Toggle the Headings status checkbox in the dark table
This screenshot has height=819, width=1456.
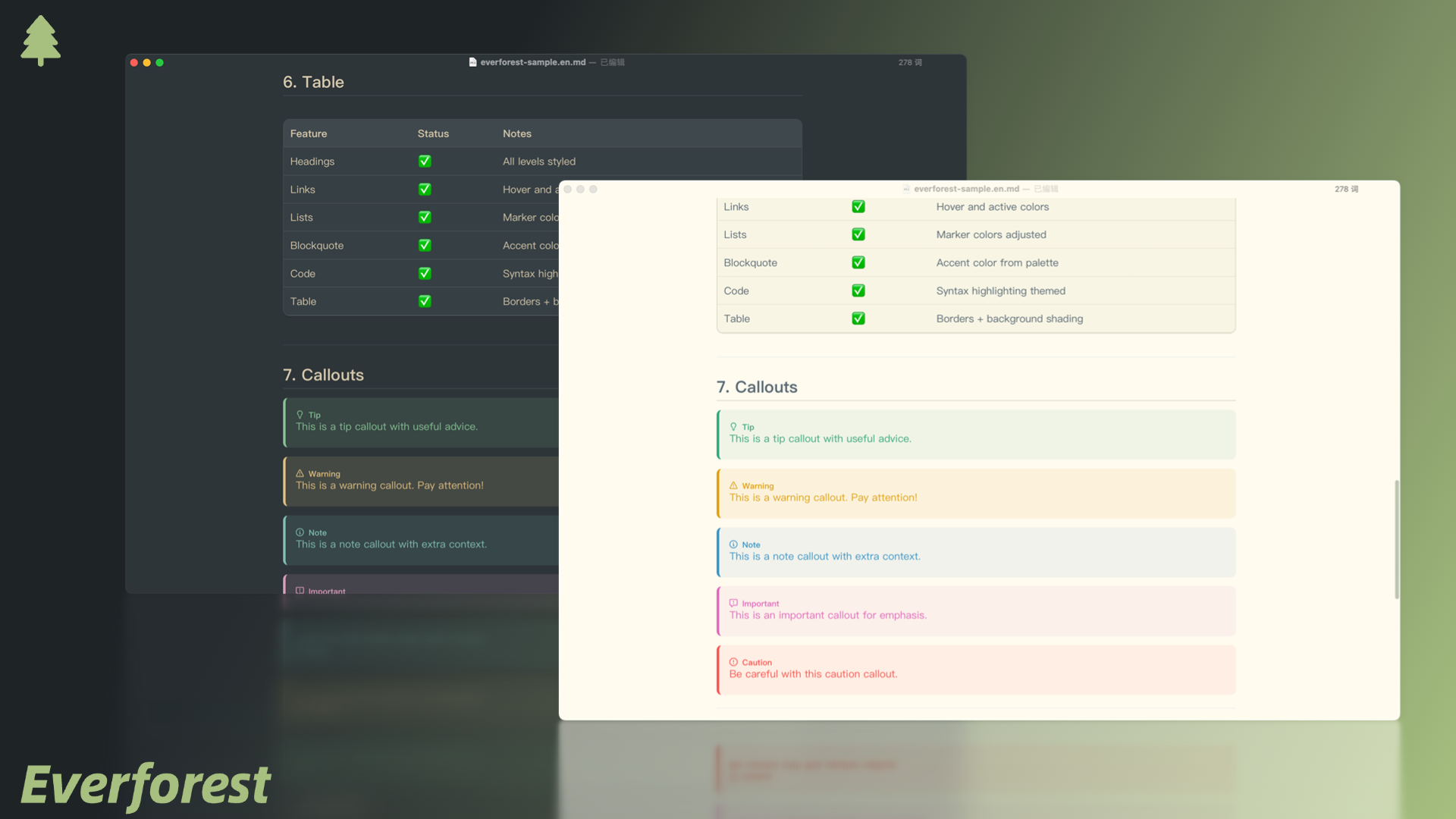tap(425, 161)
